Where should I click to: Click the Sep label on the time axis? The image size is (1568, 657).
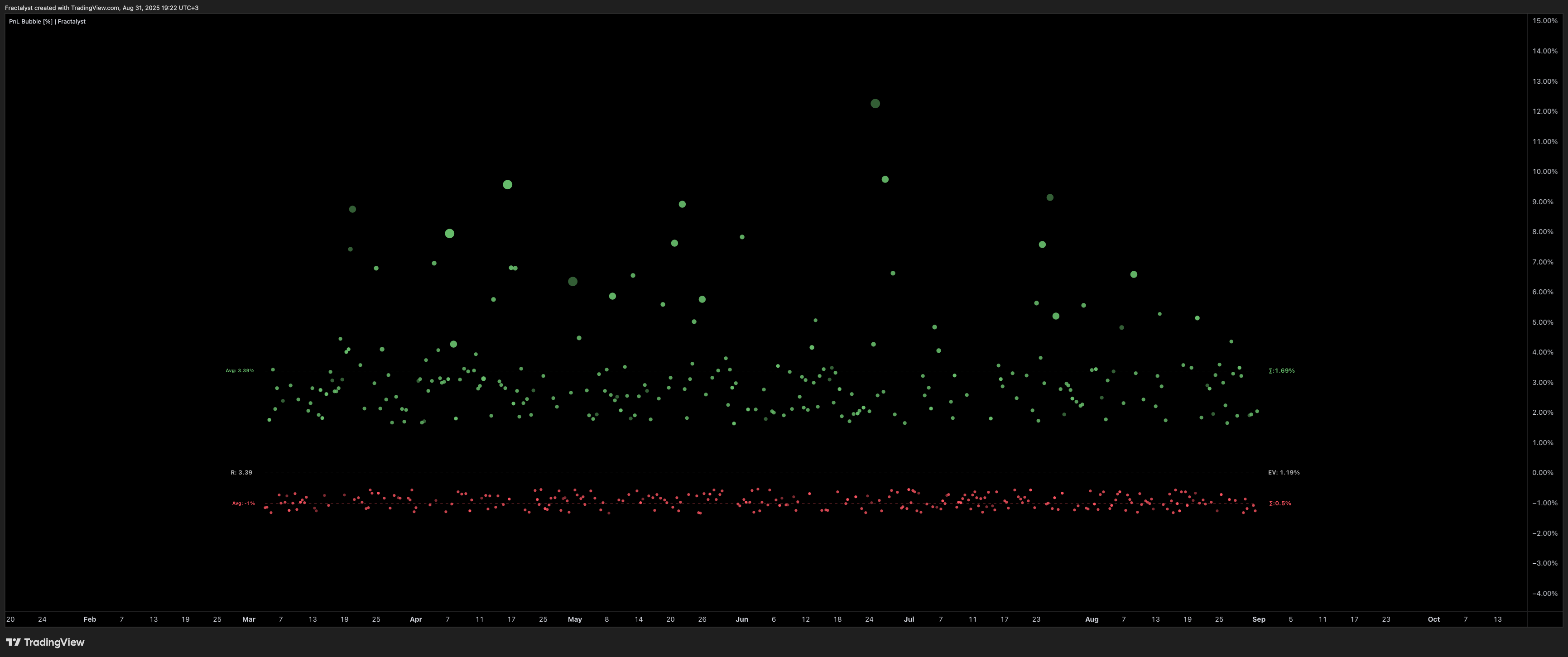pos(1259,619)
